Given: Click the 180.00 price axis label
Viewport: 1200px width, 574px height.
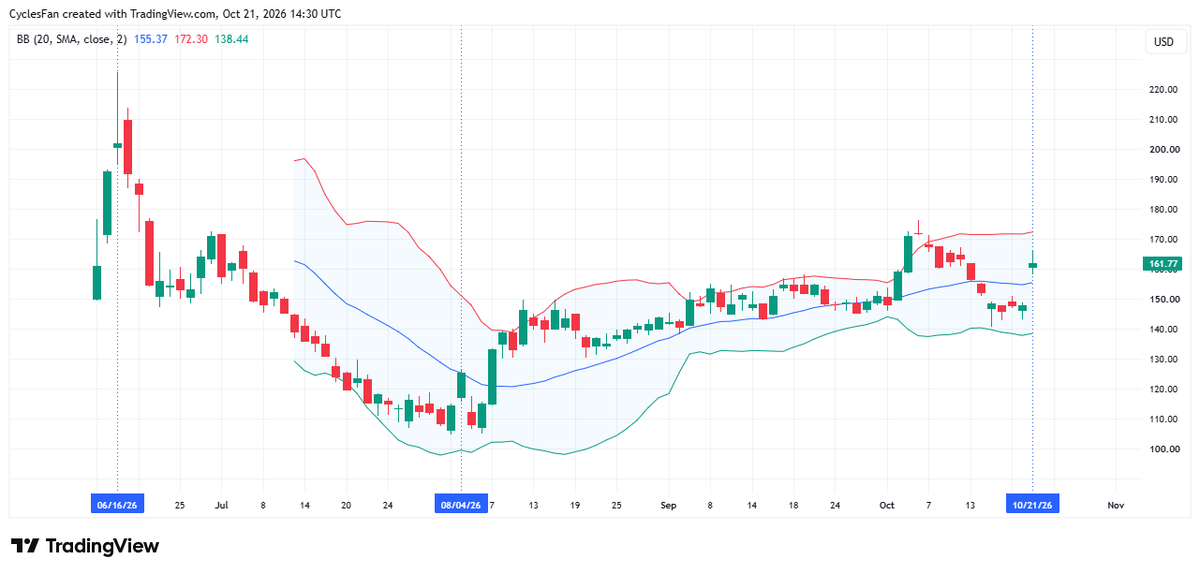Looking at the screenshot, I should coord(1163,209).
